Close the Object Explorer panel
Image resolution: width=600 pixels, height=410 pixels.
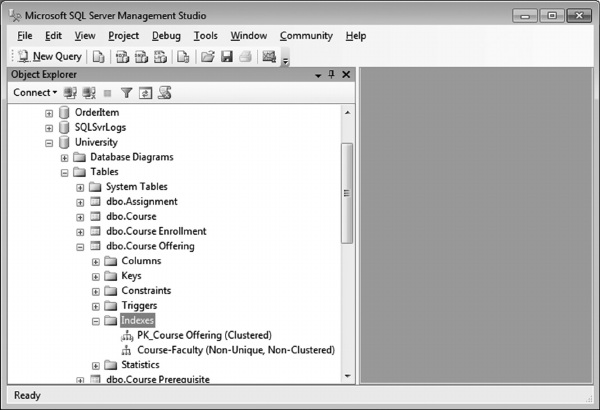click(346, 75)
